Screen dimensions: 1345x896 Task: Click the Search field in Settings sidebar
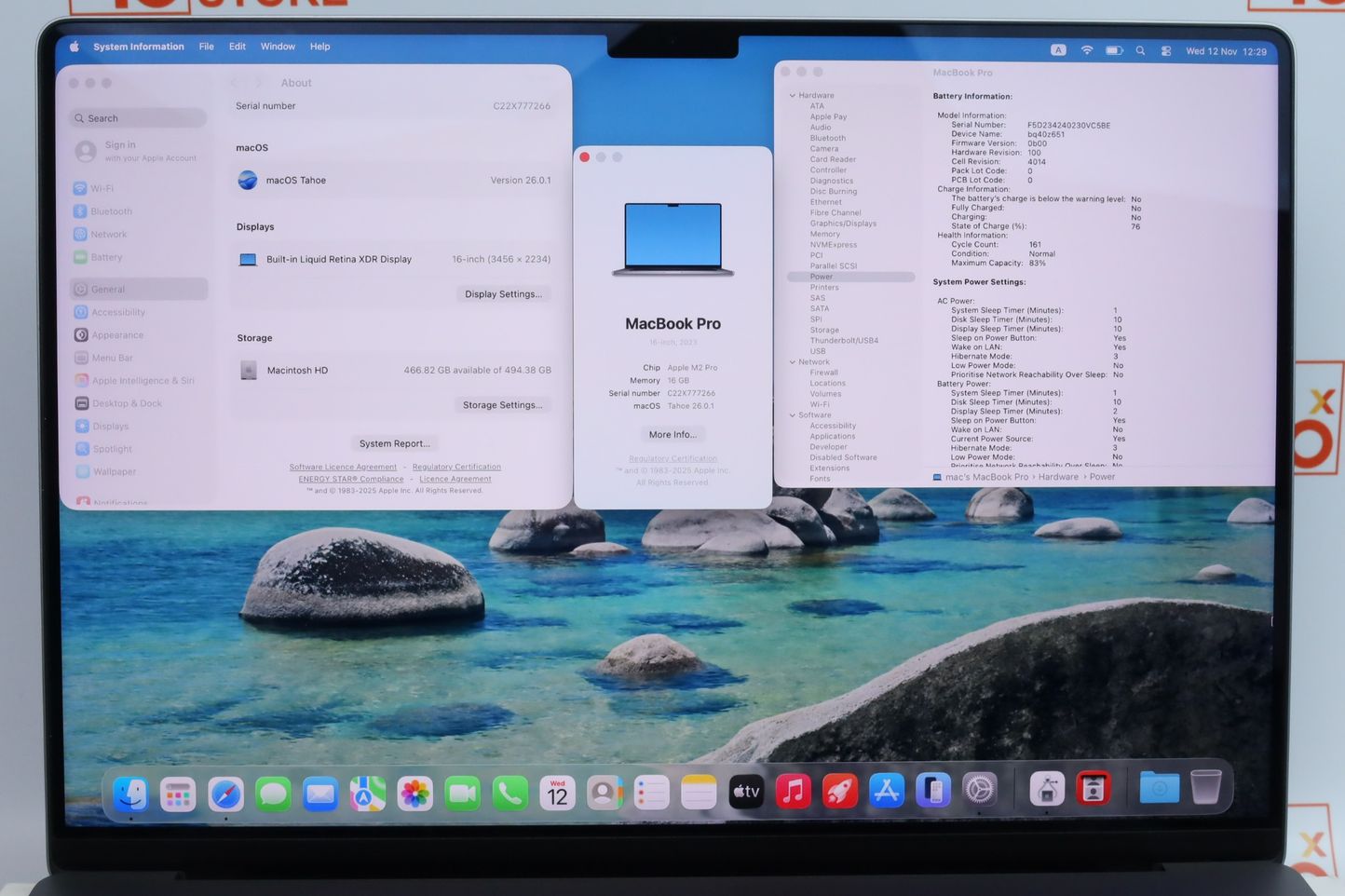coord(138,118)
